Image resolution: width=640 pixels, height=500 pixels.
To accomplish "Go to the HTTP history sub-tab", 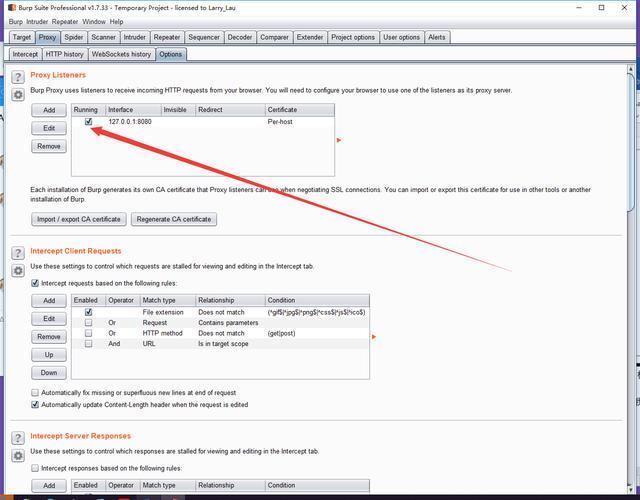I will 64,54.
